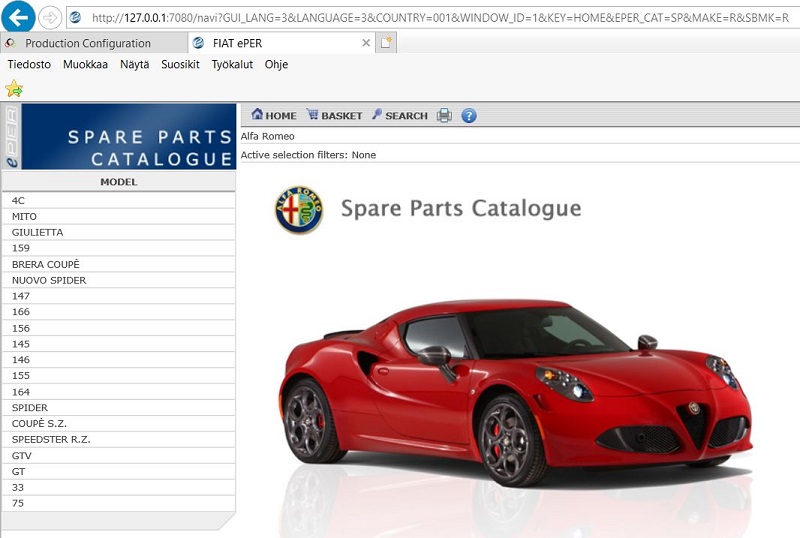Open a new browser tab
This screenshot has width=800, height=538.
tap(386, 43)
